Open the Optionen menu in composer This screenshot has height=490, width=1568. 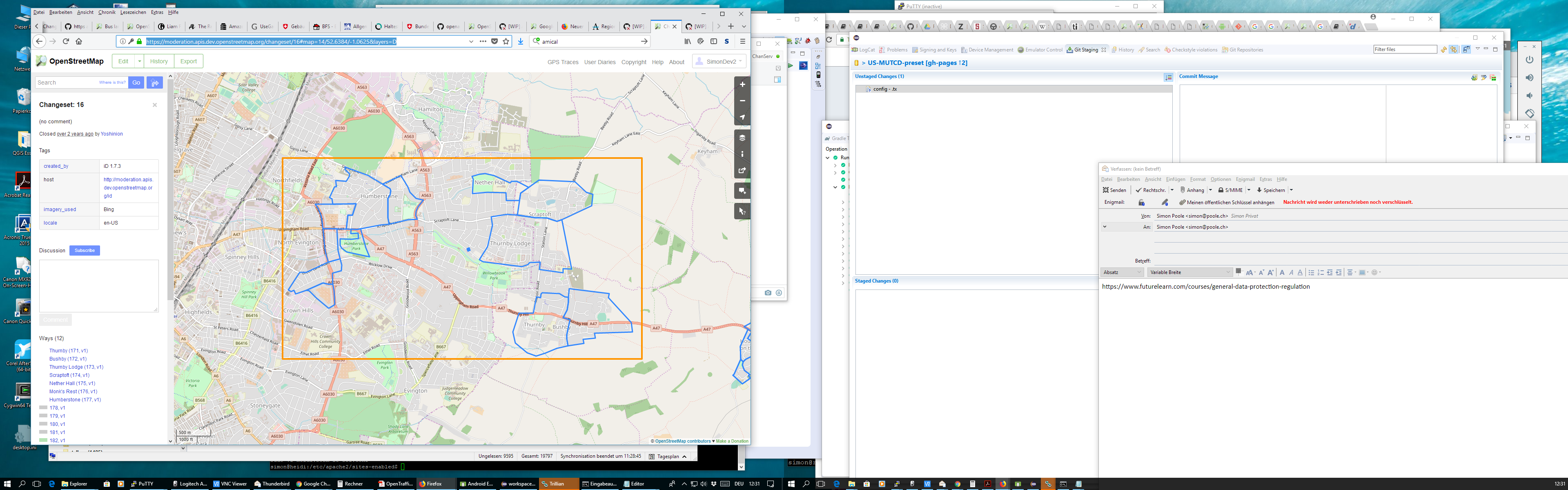pyautogui.click(x=1221, y=180)
